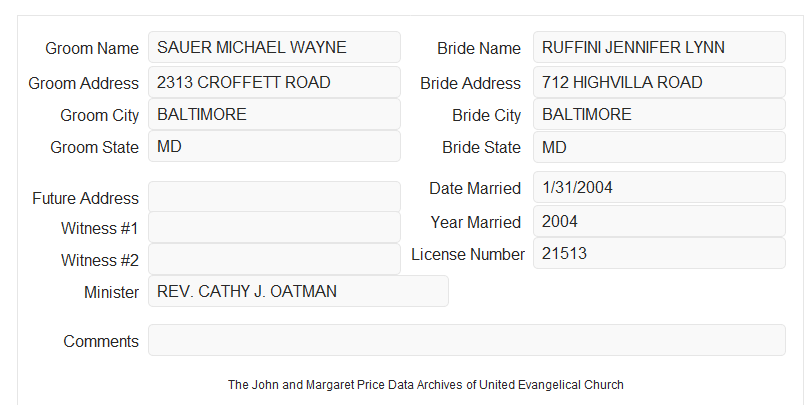805x405 pixels.
Task: Click the License Number label
Action: tap(468, 255)
